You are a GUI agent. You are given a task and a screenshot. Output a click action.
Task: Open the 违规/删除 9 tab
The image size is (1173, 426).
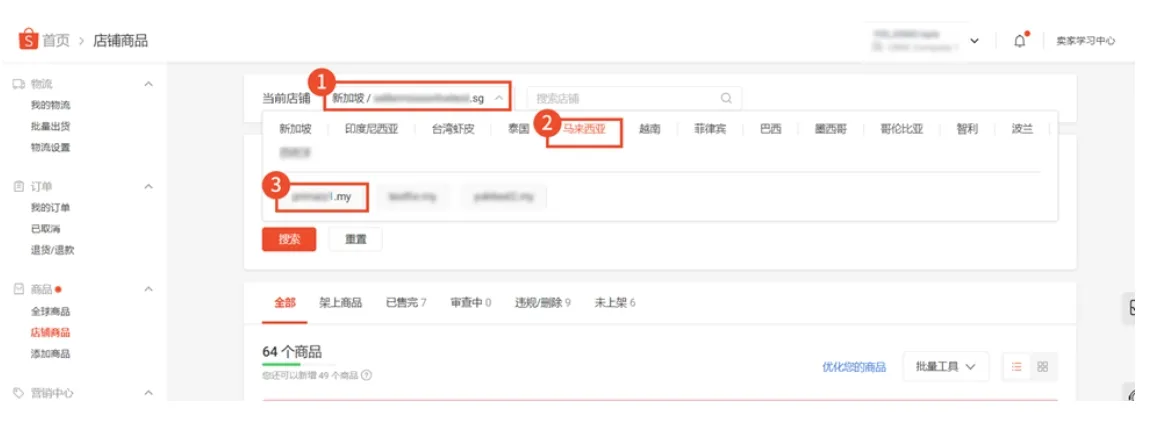click(x=542, y=302)
